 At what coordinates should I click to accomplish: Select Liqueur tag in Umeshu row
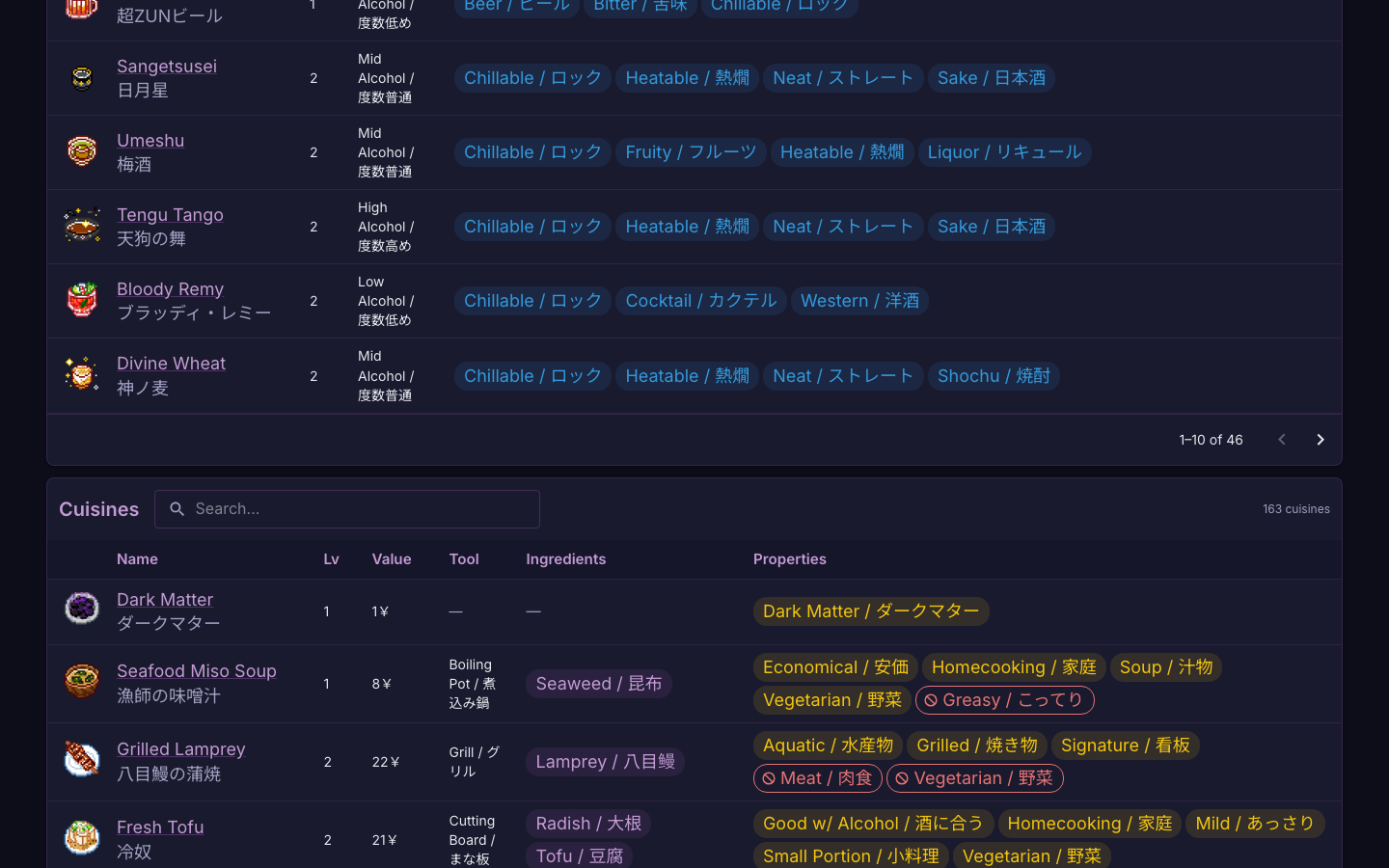1004,152
